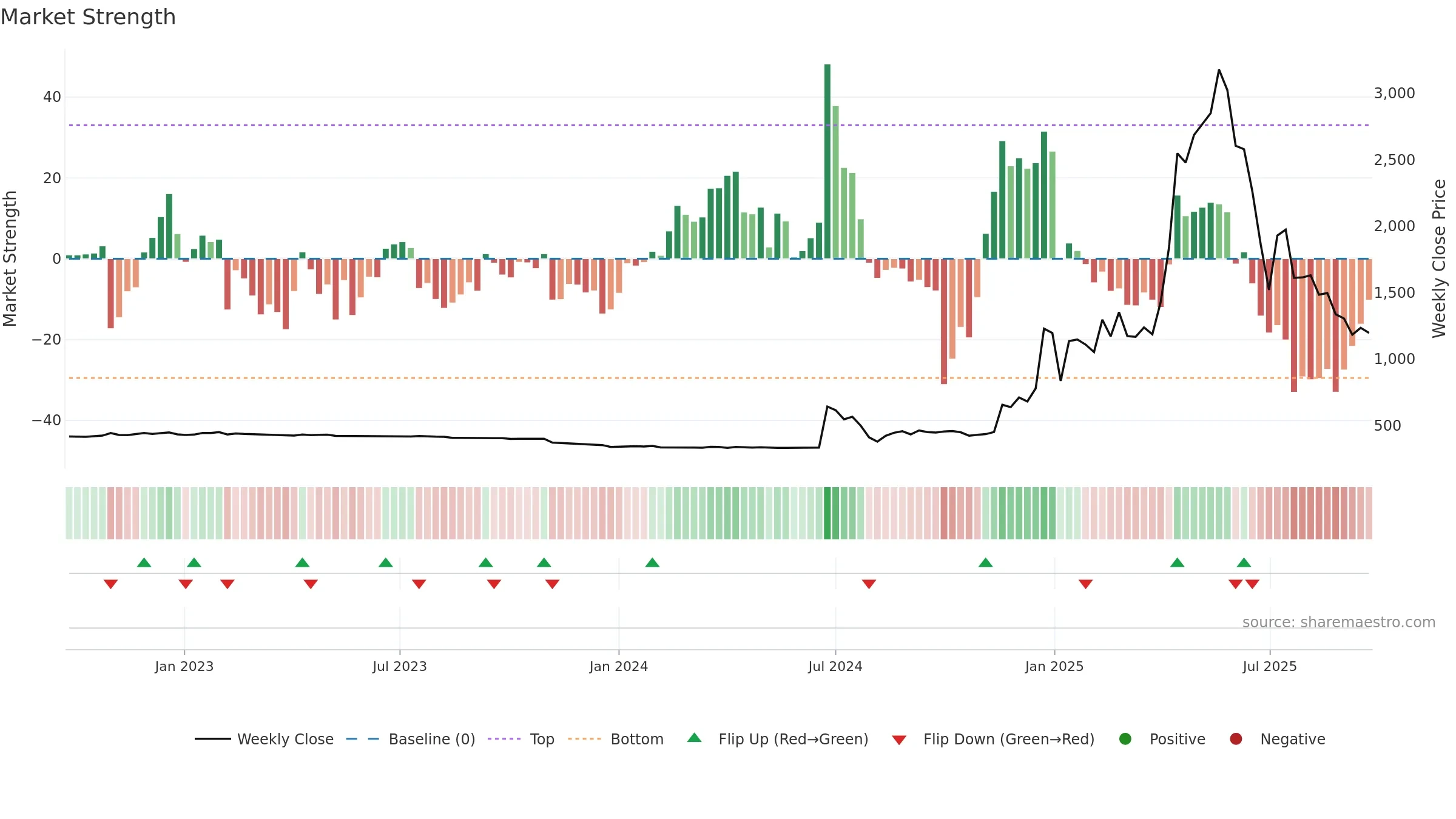This screenshot has height=819, width=1456.
Task: Click the '−20' left axis tick label
Action: 46,340
